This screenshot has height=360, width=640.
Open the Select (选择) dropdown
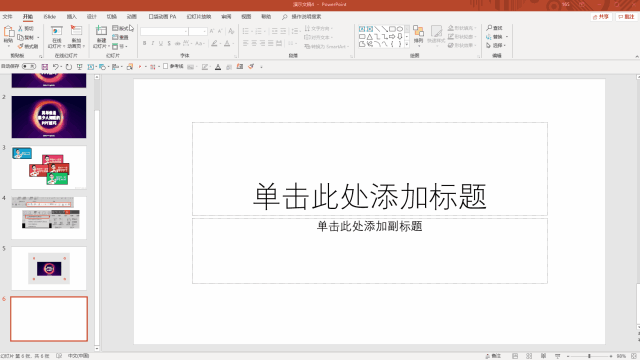coord(496,45)
